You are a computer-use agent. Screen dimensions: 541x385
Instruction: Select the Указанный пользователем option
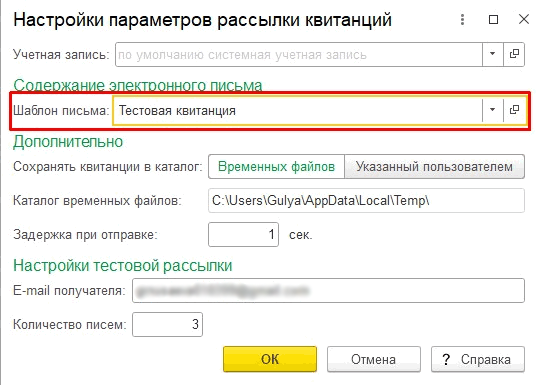pos(434,167)
